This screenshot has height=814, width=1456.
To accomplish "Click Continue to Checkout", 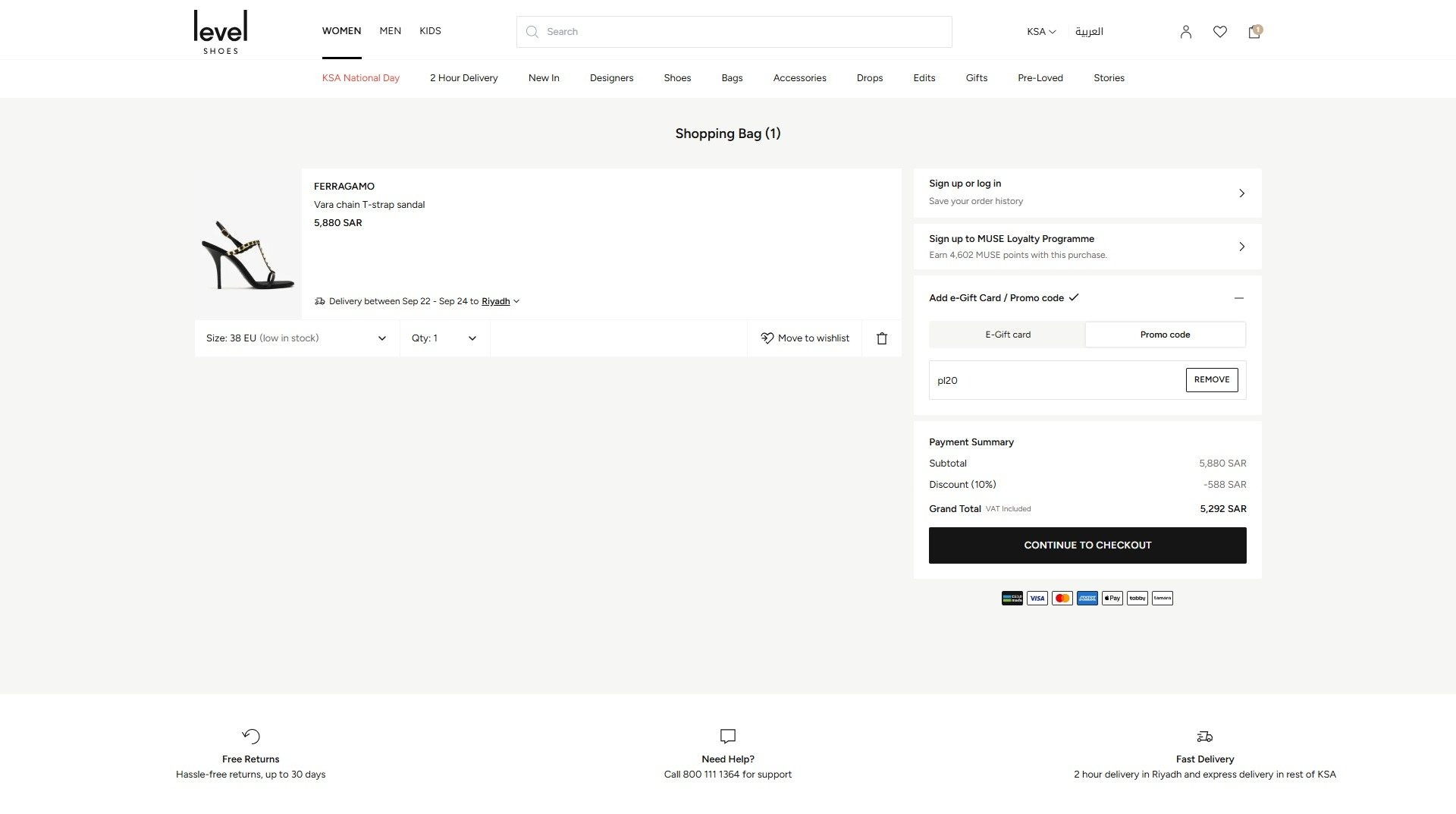I will point(1087,545).
